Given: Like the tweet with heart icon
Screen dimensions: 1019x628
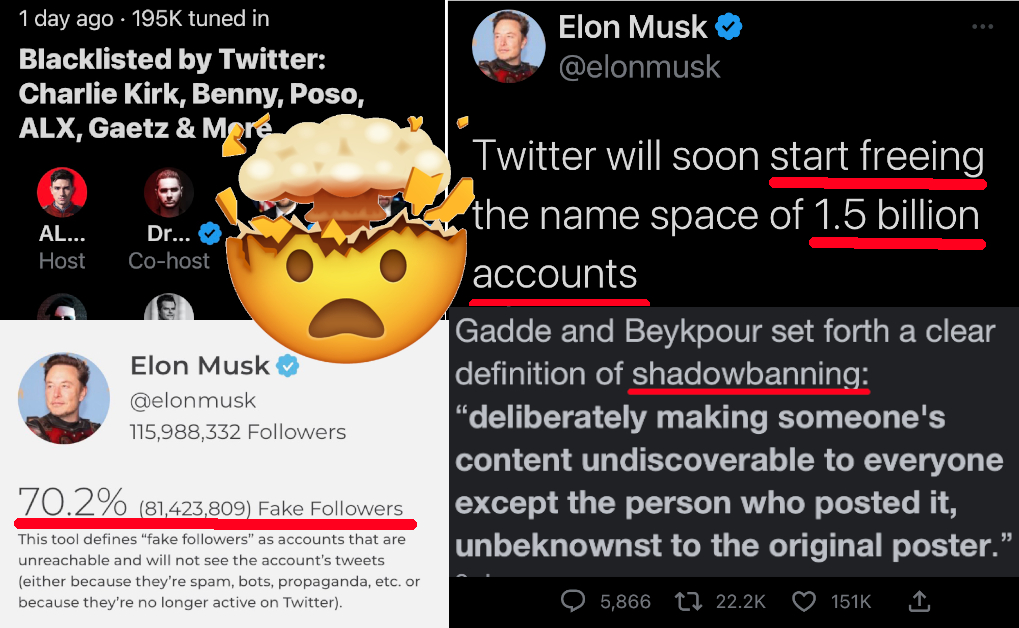Looking at the screenshot, I should (x=804, y=602).
